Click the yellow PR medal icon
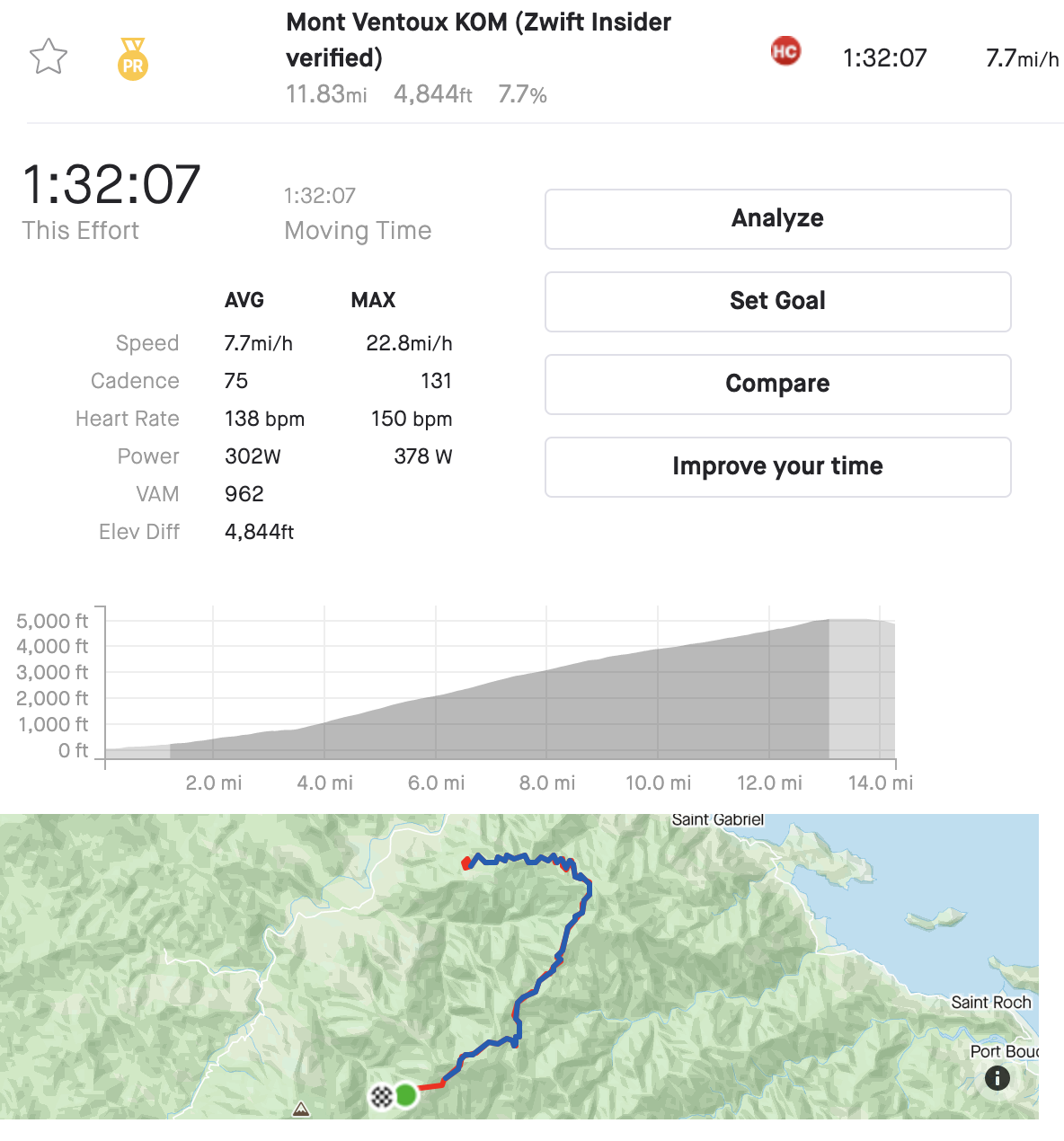The width and height of the screenshot is (1064, 1141). coord(133,59)
